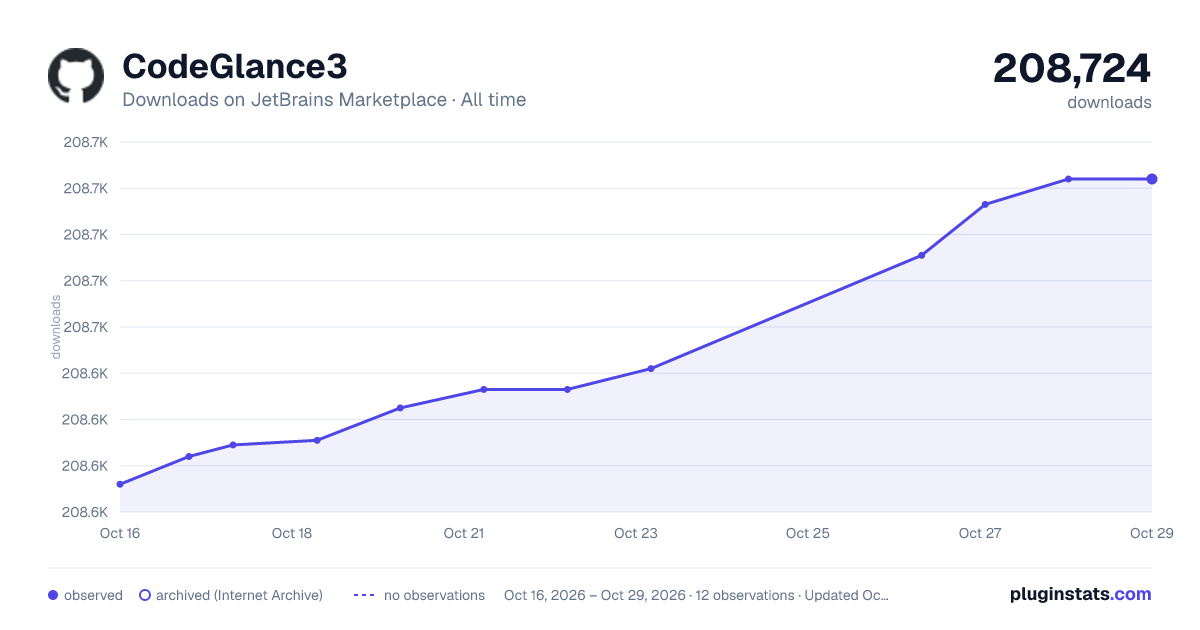1200x630 pixels.
Task: Click the 'Oct 16' x-axis label
Action: pyautogui.click(x=120, y=533)
